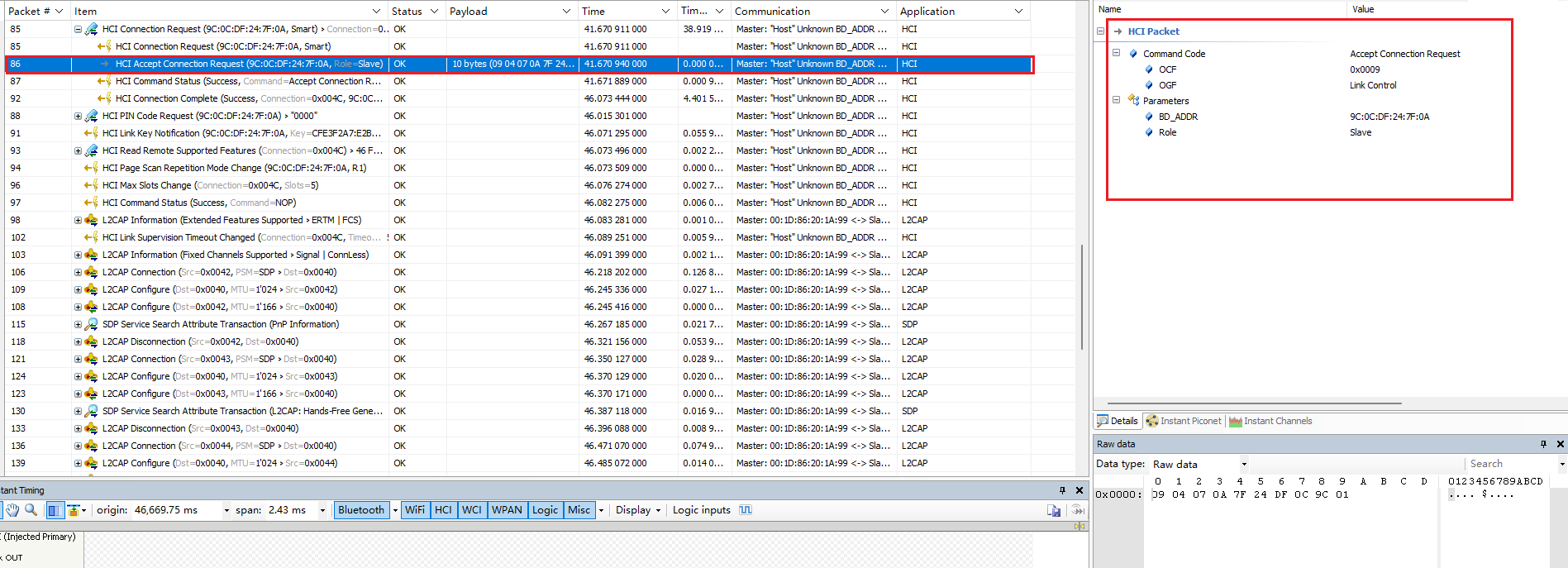
Task: Open the add marker dropdown arrow
Action: pyautogui.click(x=83, y=510)
